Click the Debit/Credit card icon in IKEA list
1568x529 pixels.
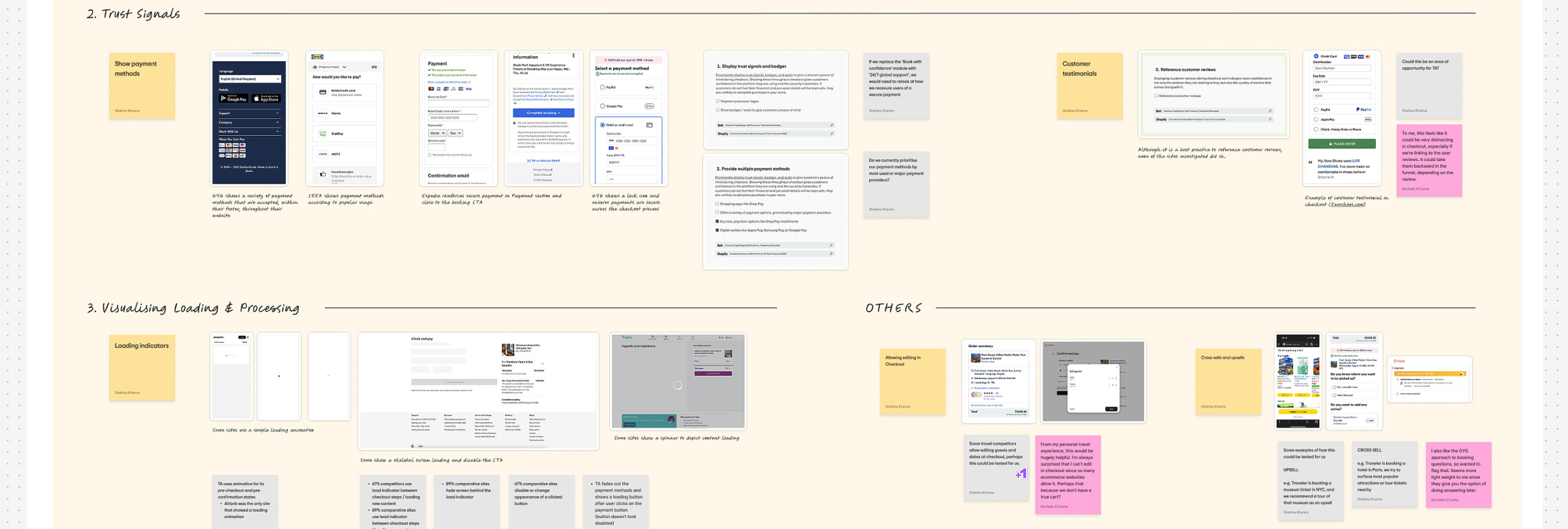coord(322,92)
